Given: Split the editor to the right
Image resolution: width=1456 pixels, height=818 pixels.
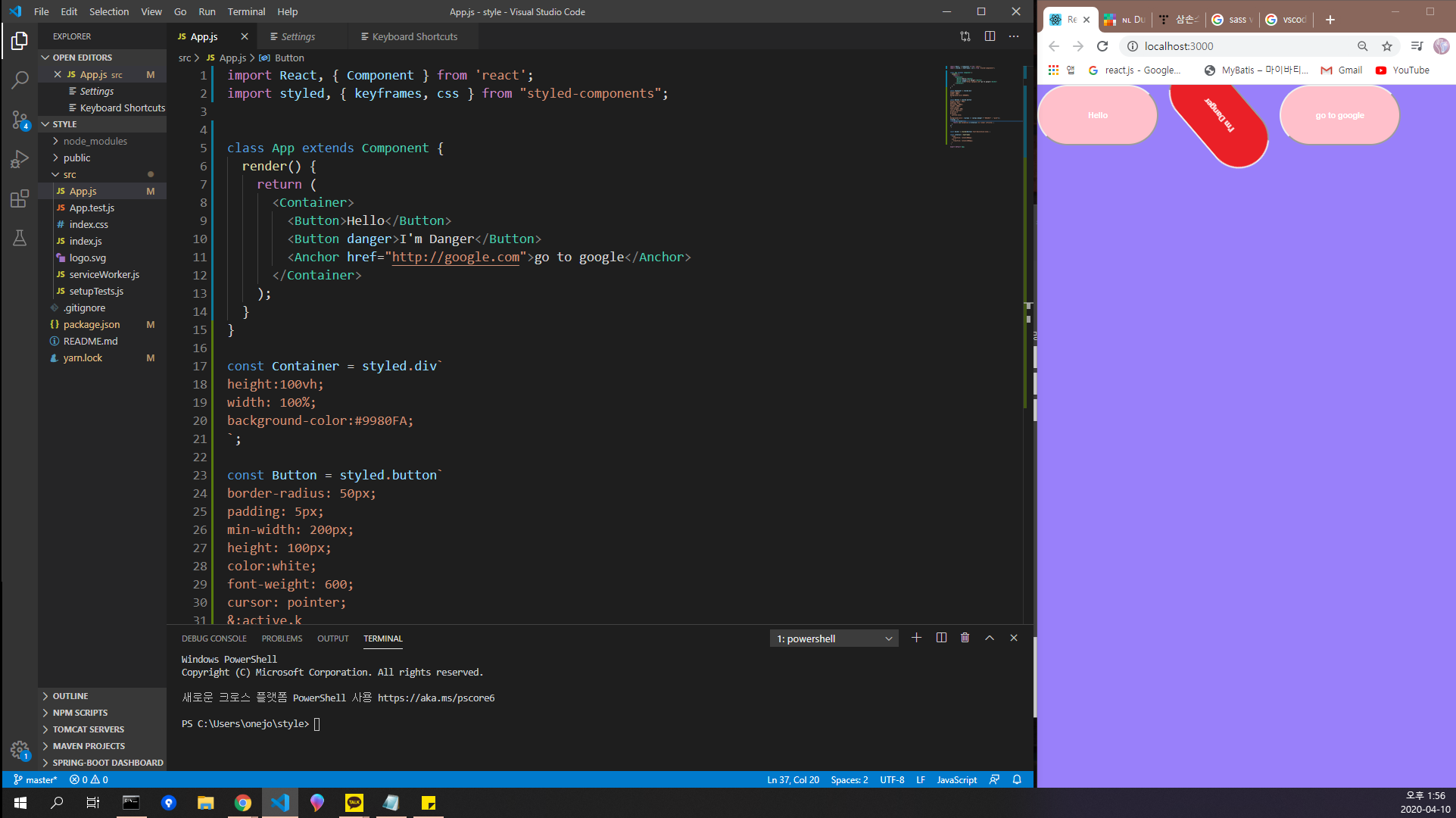Looking at the screenshot, I should tap(990, 36).
